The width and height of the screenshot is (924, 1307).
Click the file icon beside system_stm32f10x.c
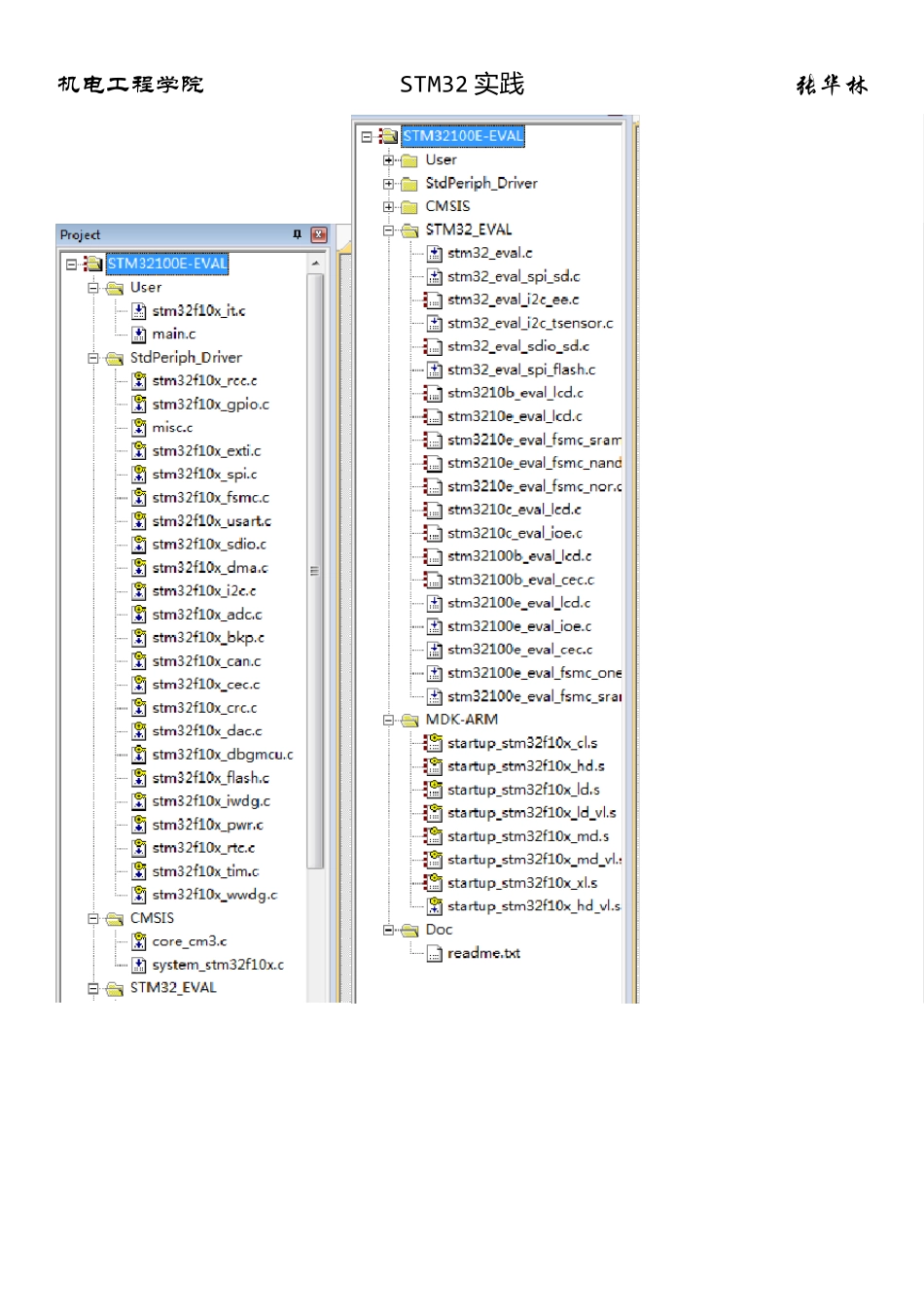tap(139, 965)
